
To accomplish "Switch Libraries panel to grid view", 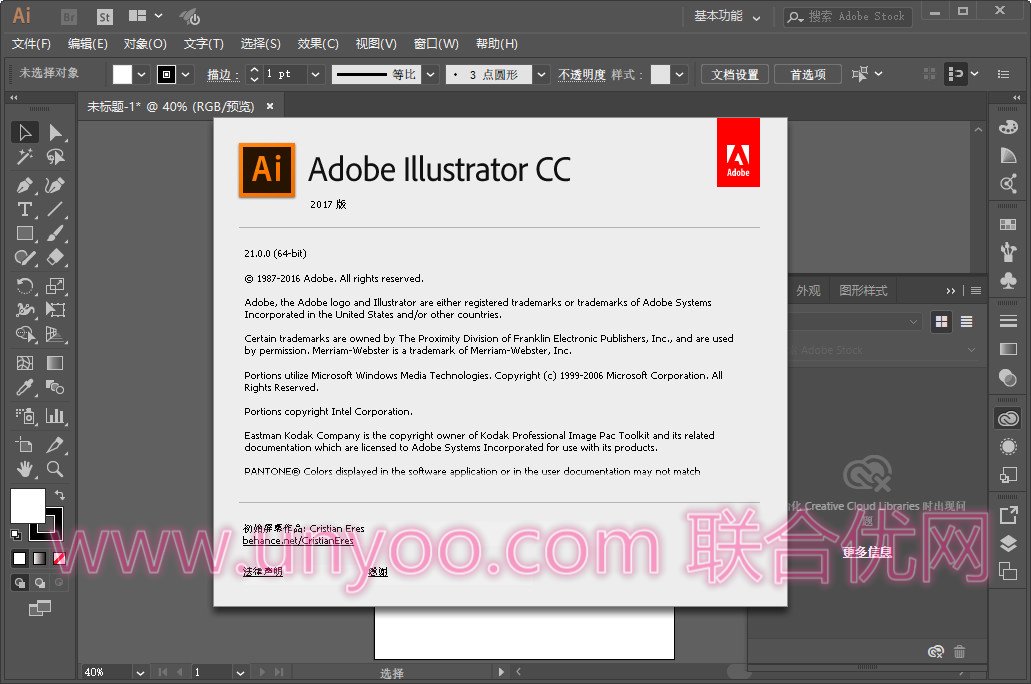I will click(942, 322).
